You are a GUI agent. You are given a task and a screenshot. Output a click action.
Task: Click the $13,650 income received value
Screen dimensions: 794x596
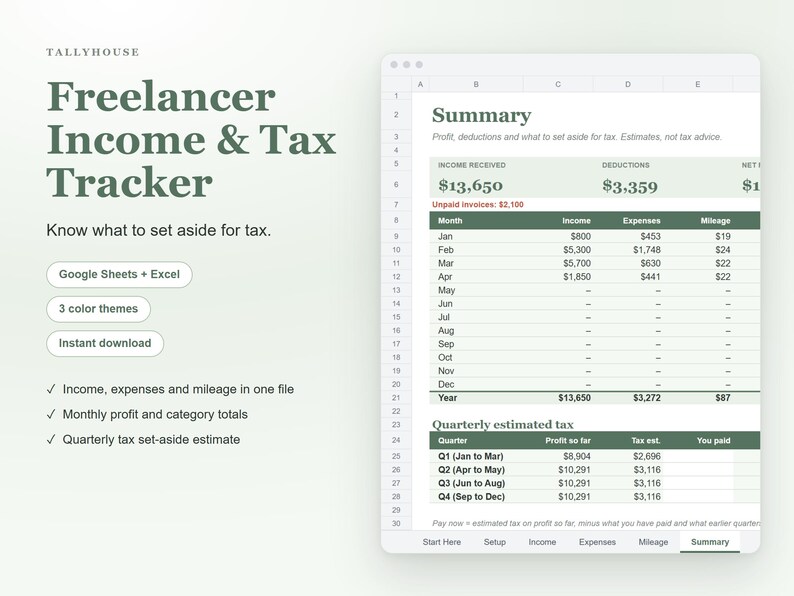point(470,185)
